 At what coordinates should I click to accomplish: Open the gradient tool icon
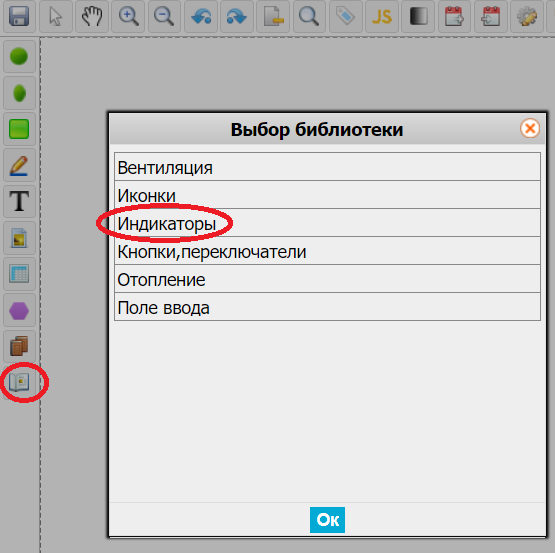[418, 16]
